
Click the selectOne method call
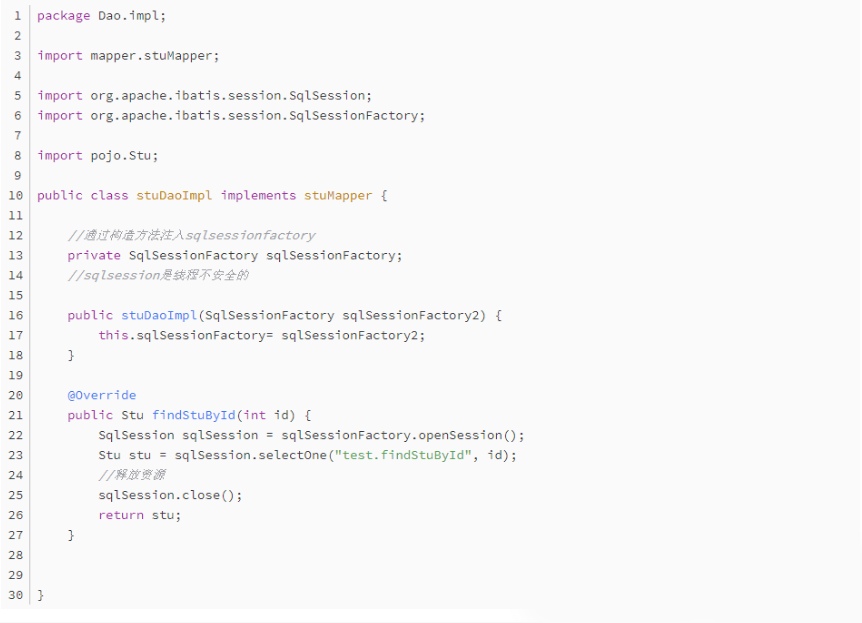(x=300, y=455)
